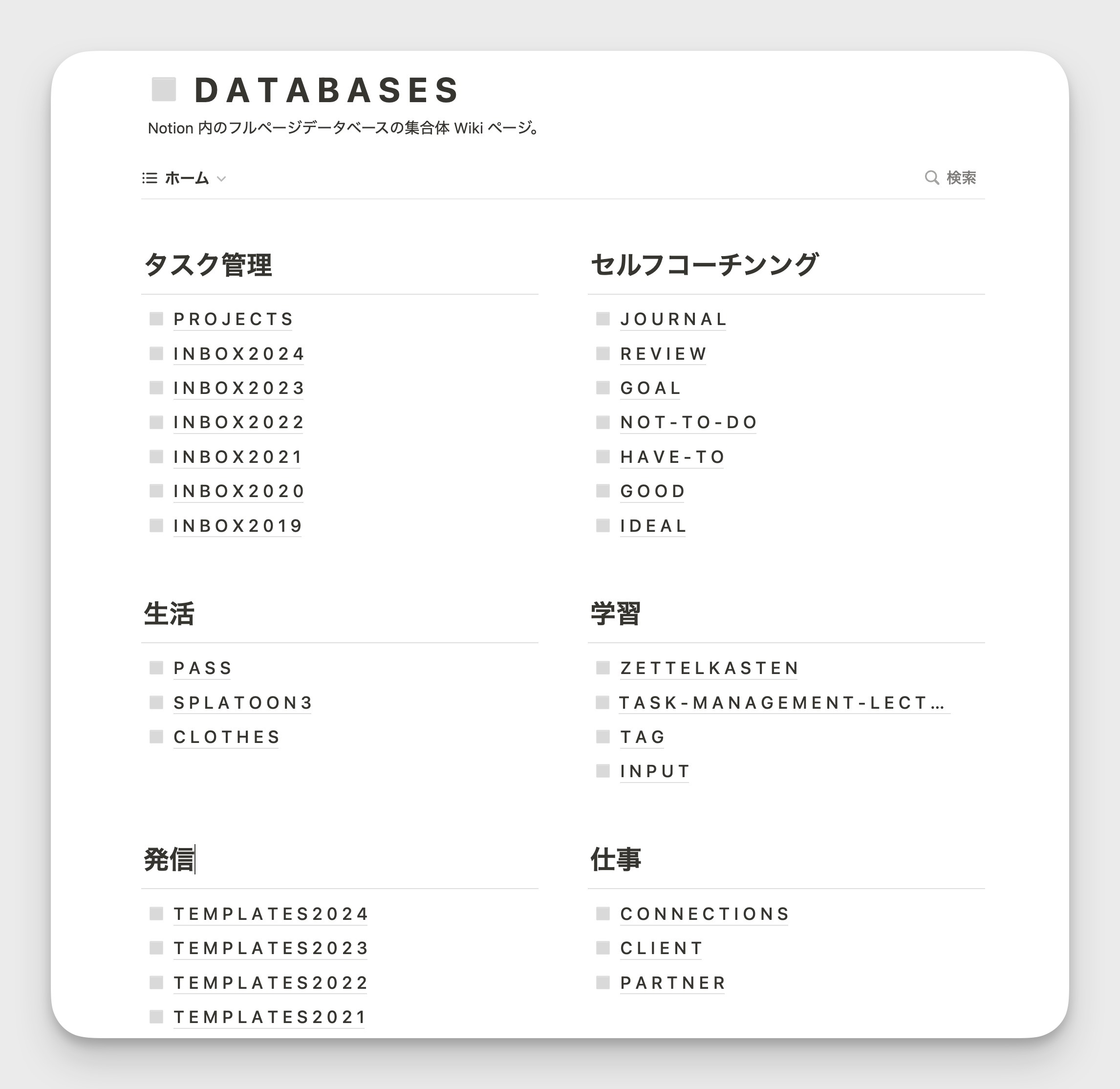Screen dimensions: 1120x1089
Task: Open the NOT-TO-DO page
Action: tap(689, 422)
